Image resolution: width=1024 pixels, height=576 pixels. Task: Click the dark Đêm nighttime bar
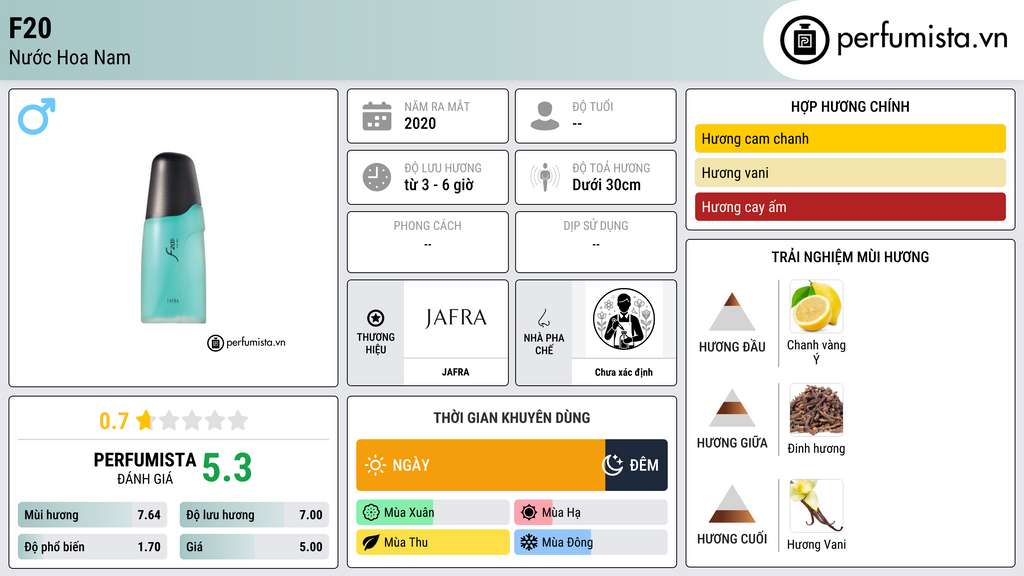(636, 465)
